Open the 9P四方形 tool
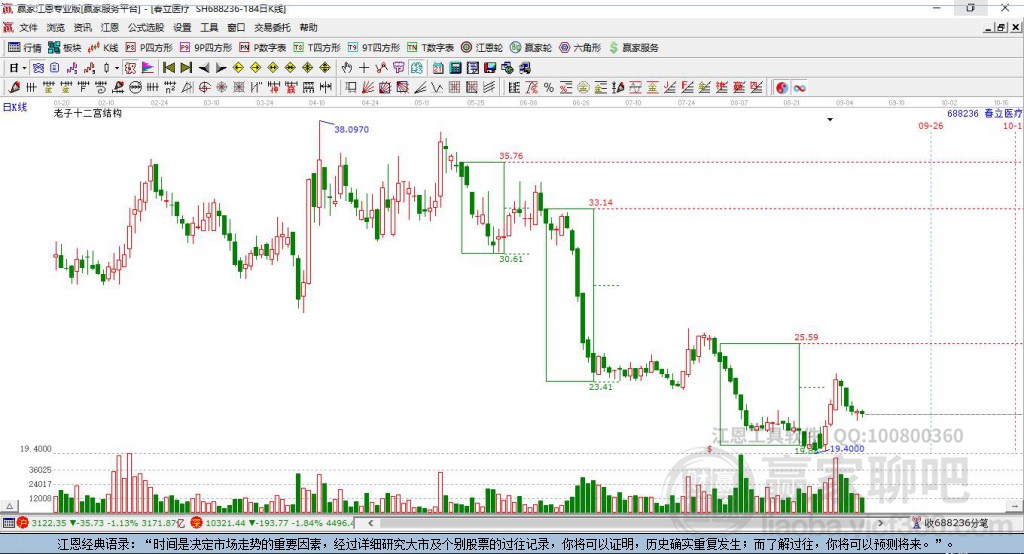The height and width of the screenshot is (554, 1024). pos(206,48)
